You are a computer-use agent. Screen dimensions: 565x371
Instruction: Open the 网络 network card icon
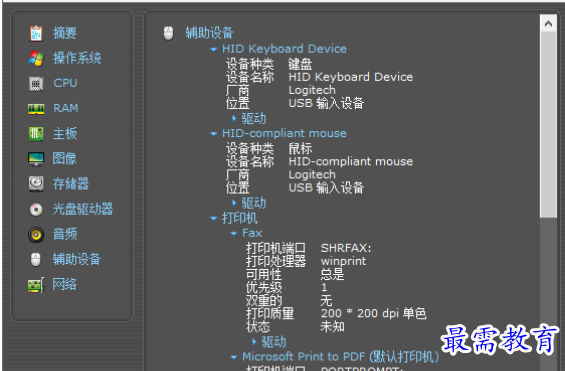(36, 285)
